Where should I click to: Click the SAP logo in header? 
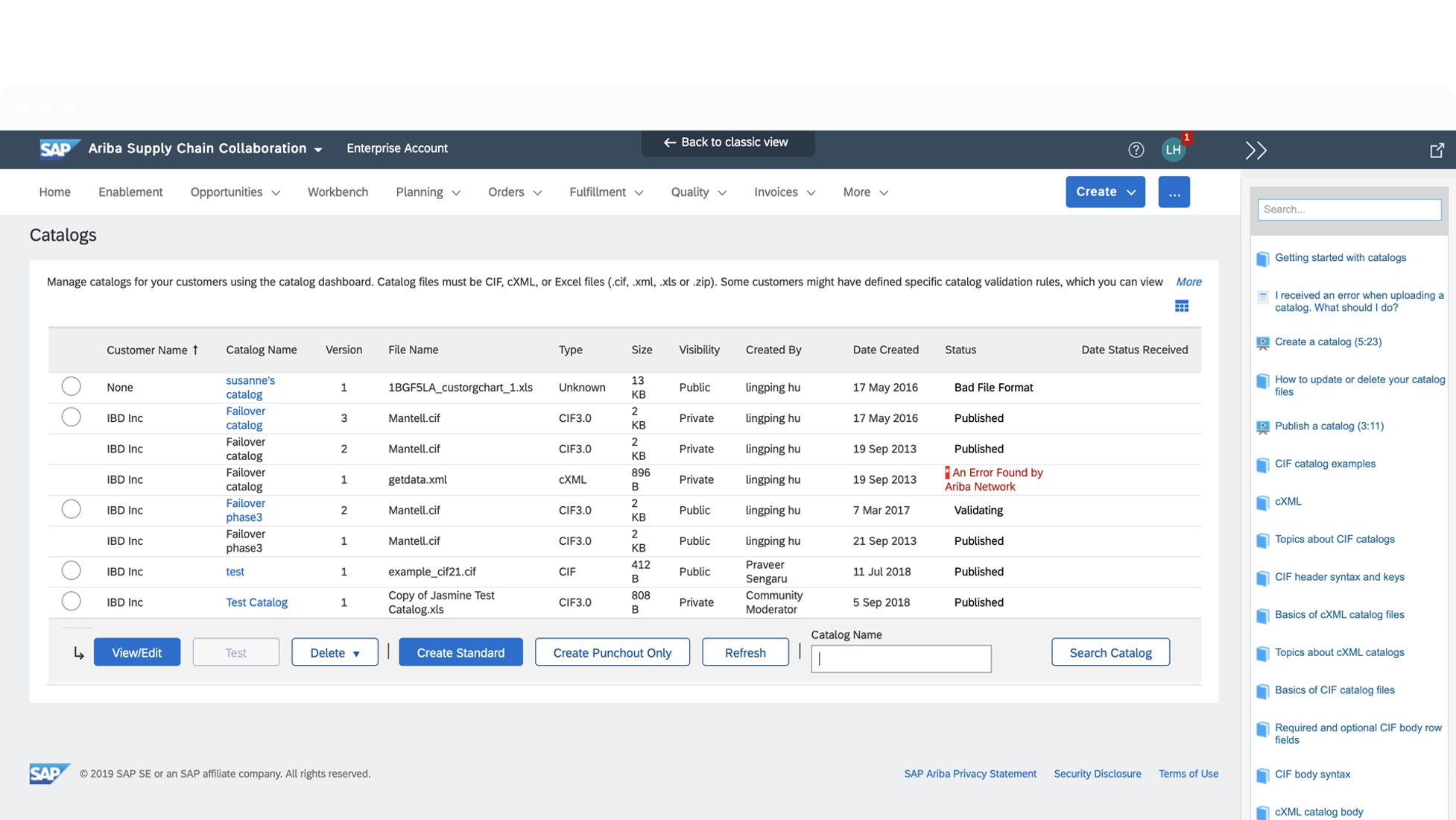59,148
